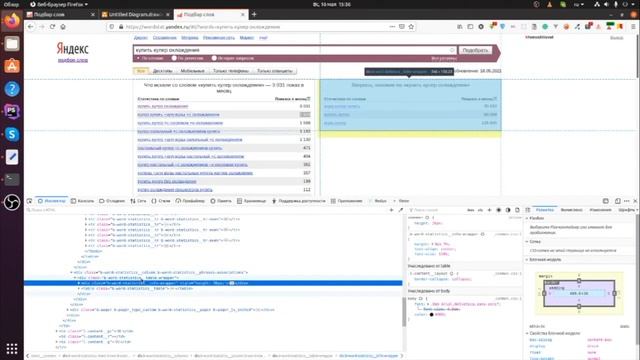640x360 pixels.
Task: Open the Style Editor tab
Action: [x=161, y=201]
